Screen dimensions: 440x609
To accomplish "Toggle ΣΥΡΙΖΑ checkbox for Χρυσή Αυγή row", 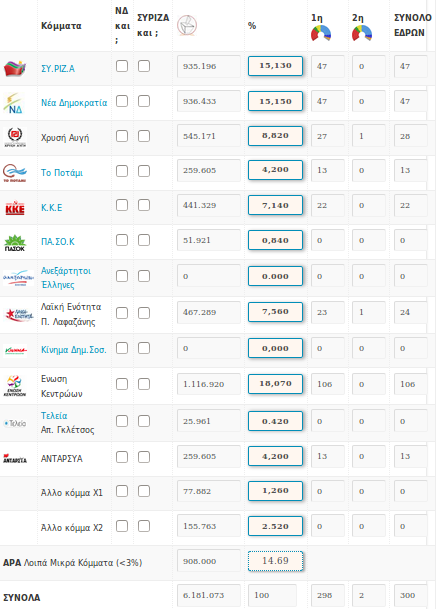I will 144,136.
